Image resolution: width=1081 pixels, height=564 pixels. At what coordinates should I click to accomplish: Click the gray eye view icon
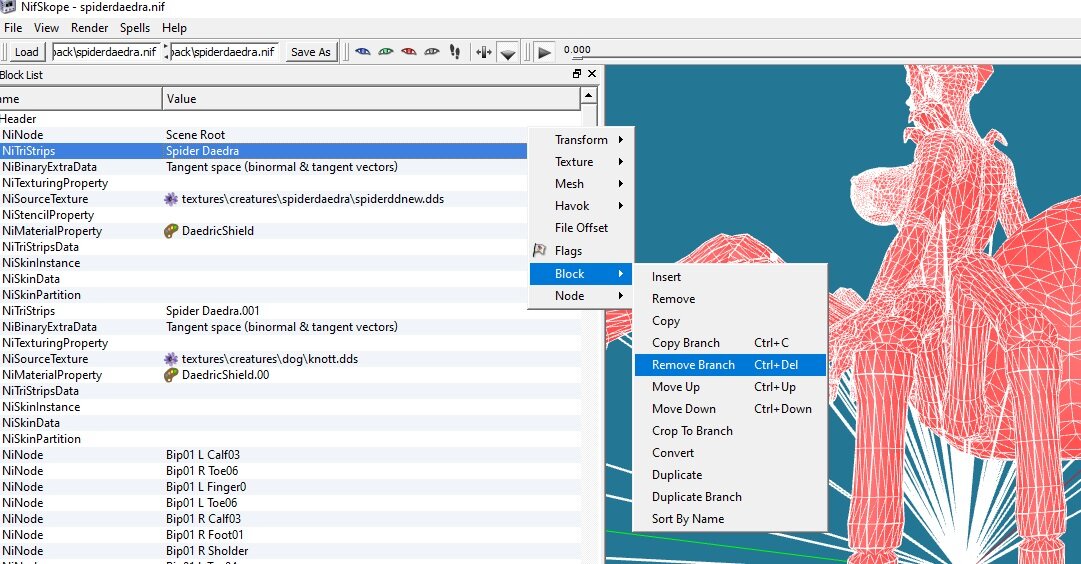432,52
